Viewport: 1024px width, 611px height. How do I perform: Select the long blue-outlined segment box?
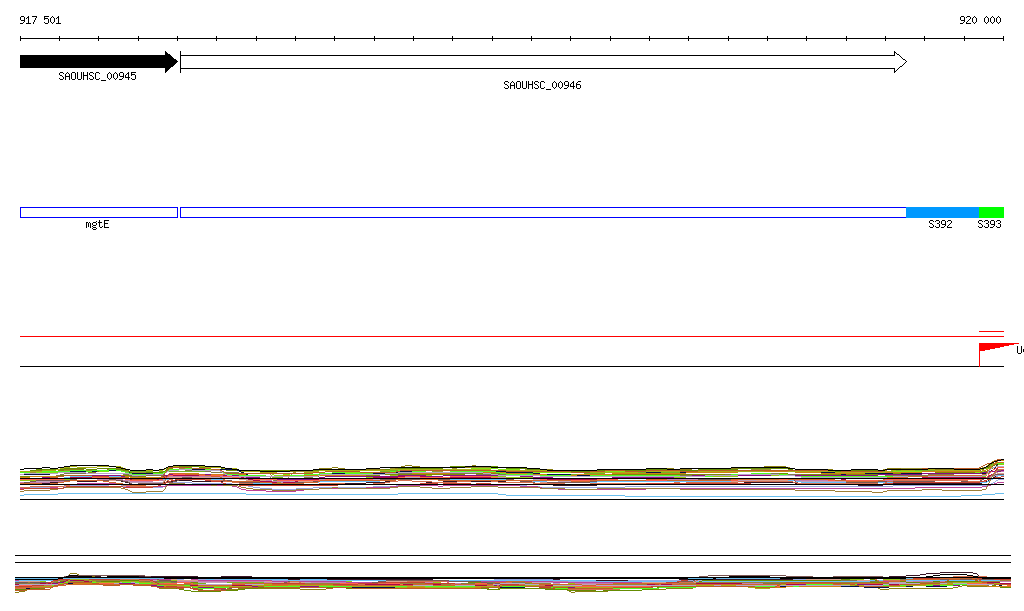pos(542,212)
